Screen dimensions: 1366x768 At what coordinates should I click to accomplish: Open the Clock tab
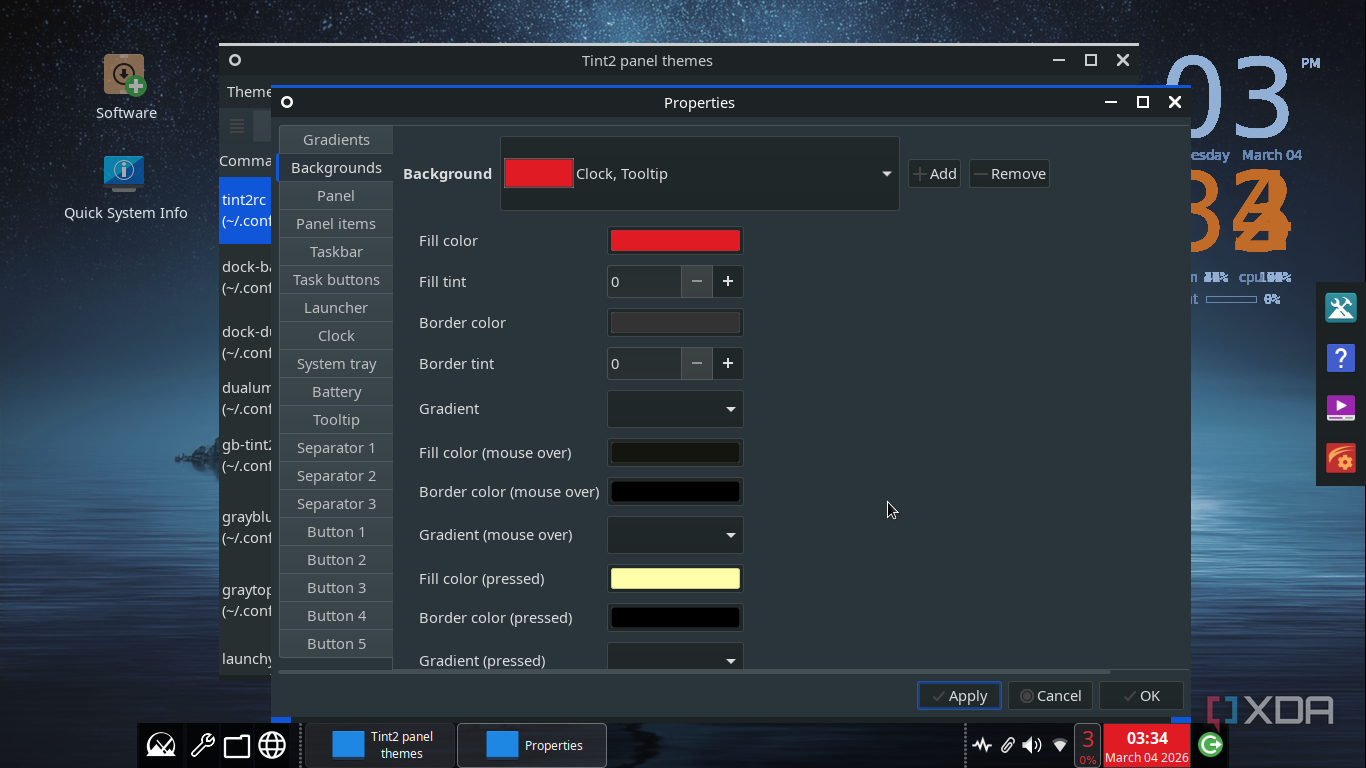point(336,336)
